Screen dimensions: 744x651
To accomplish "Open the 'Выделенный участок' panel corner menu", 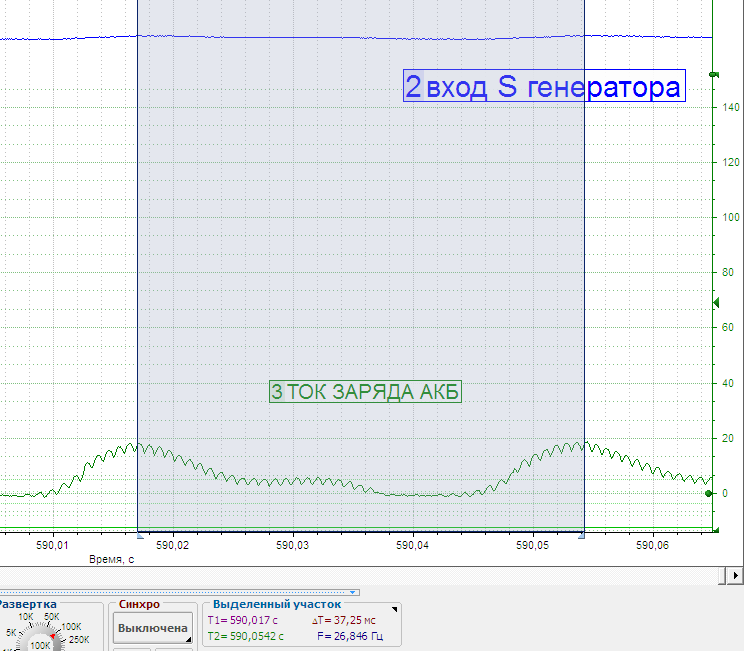I will pyautogui.click(x=394, y=609).
